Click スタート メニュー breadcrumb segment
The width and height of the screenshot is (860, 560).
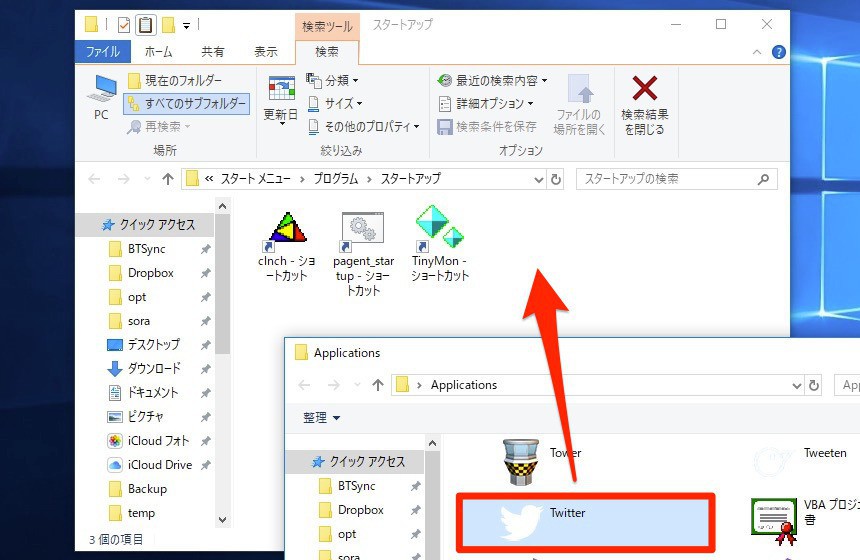256,179
